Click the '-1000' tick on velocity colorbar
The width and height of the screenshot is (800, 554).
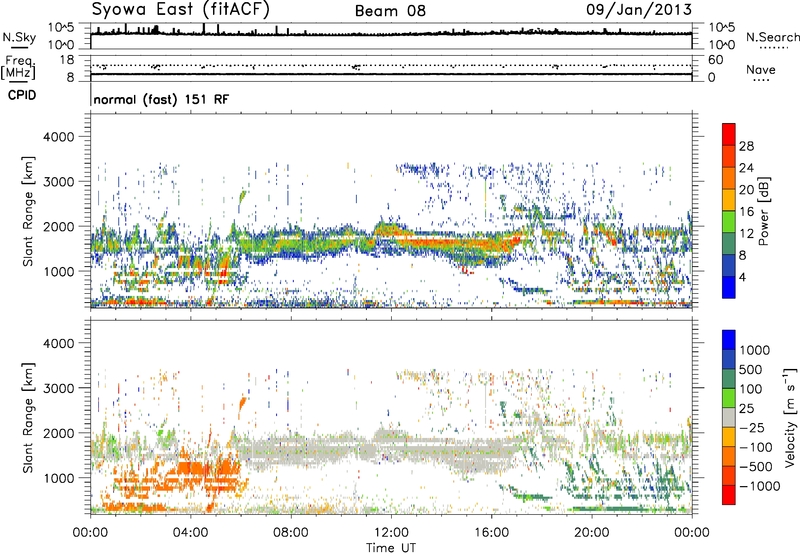[x=760, y=486]
